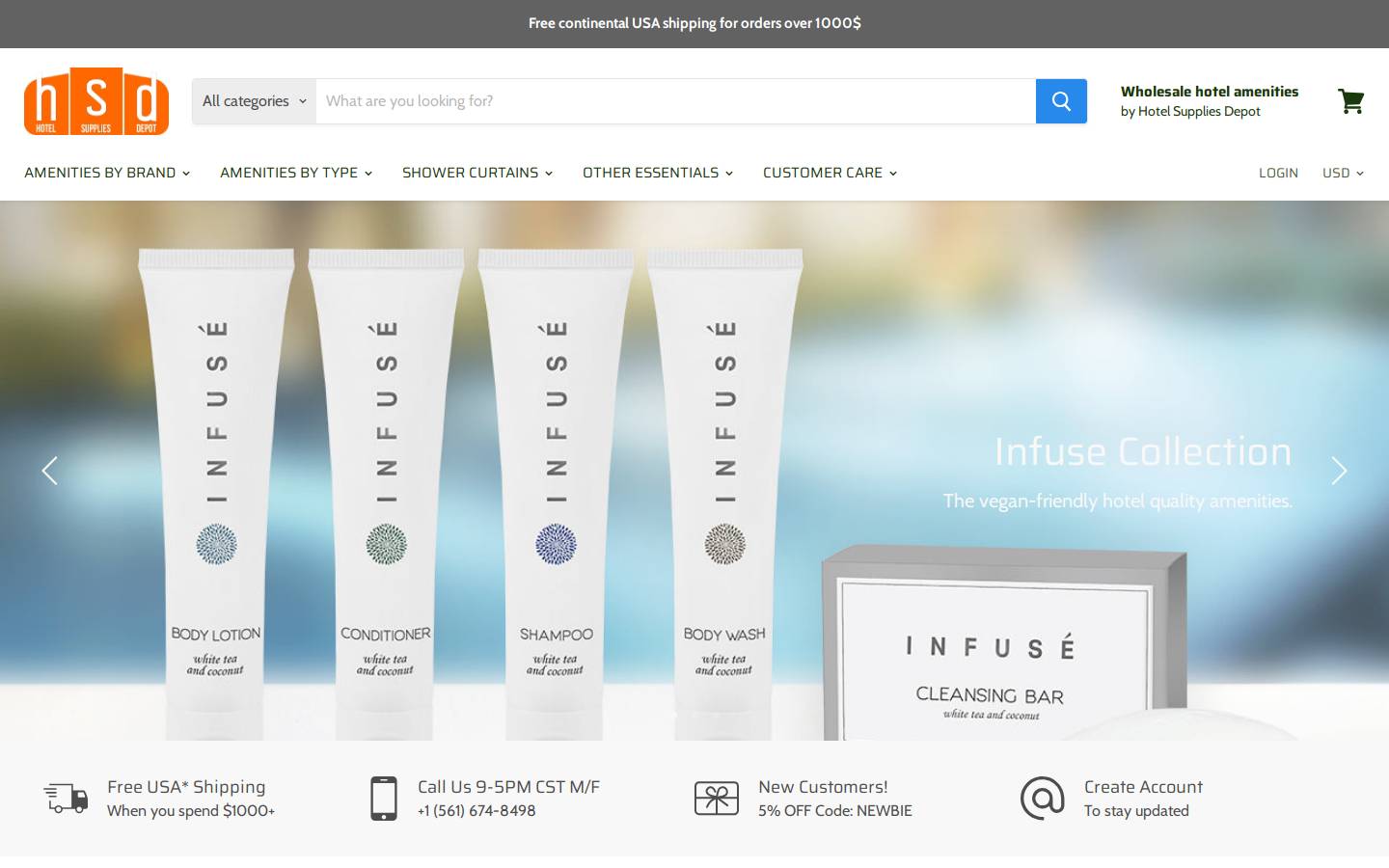This screenshot has height=868, width=1389.
Task: Click the Infuse Cleansing Bar box image
Action: (x=1003, y=643)
